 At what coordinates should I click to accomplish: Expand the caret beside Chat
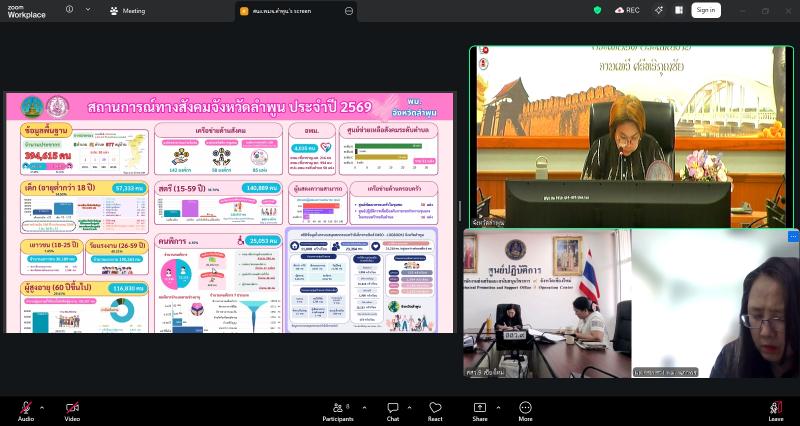[409, 408]
